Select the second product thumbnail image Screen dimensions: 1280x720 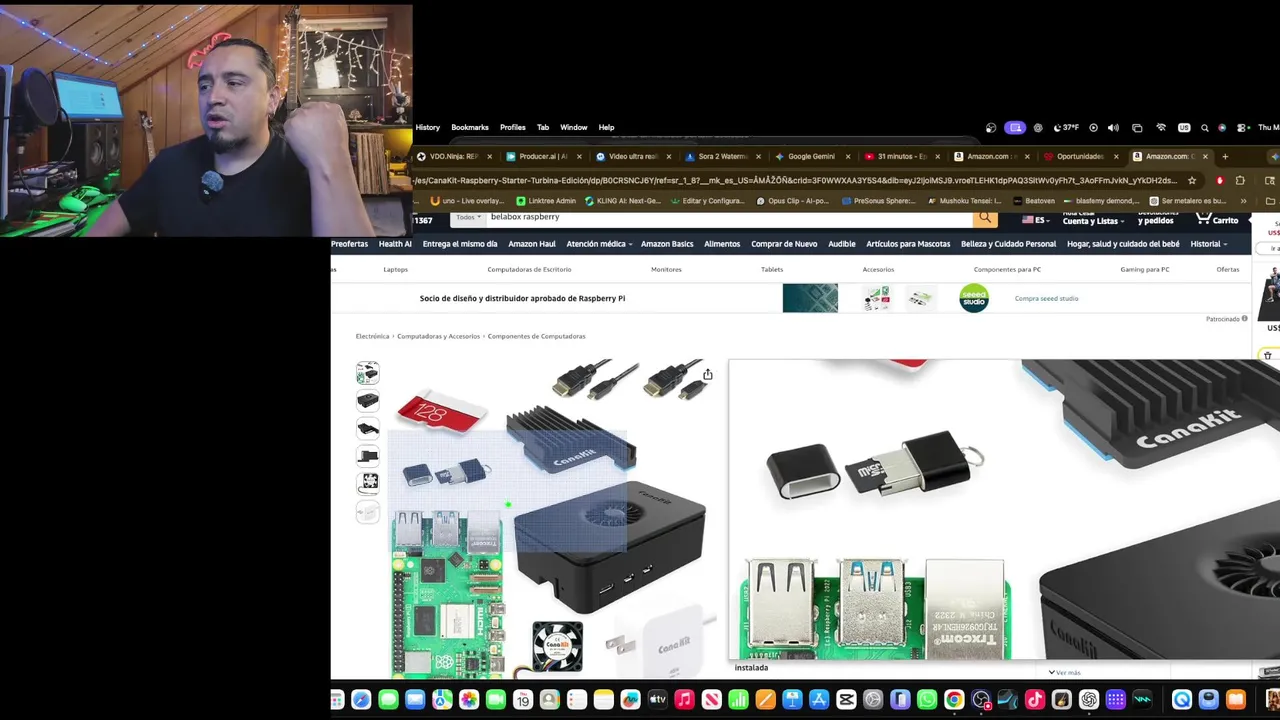coord(368,401)
